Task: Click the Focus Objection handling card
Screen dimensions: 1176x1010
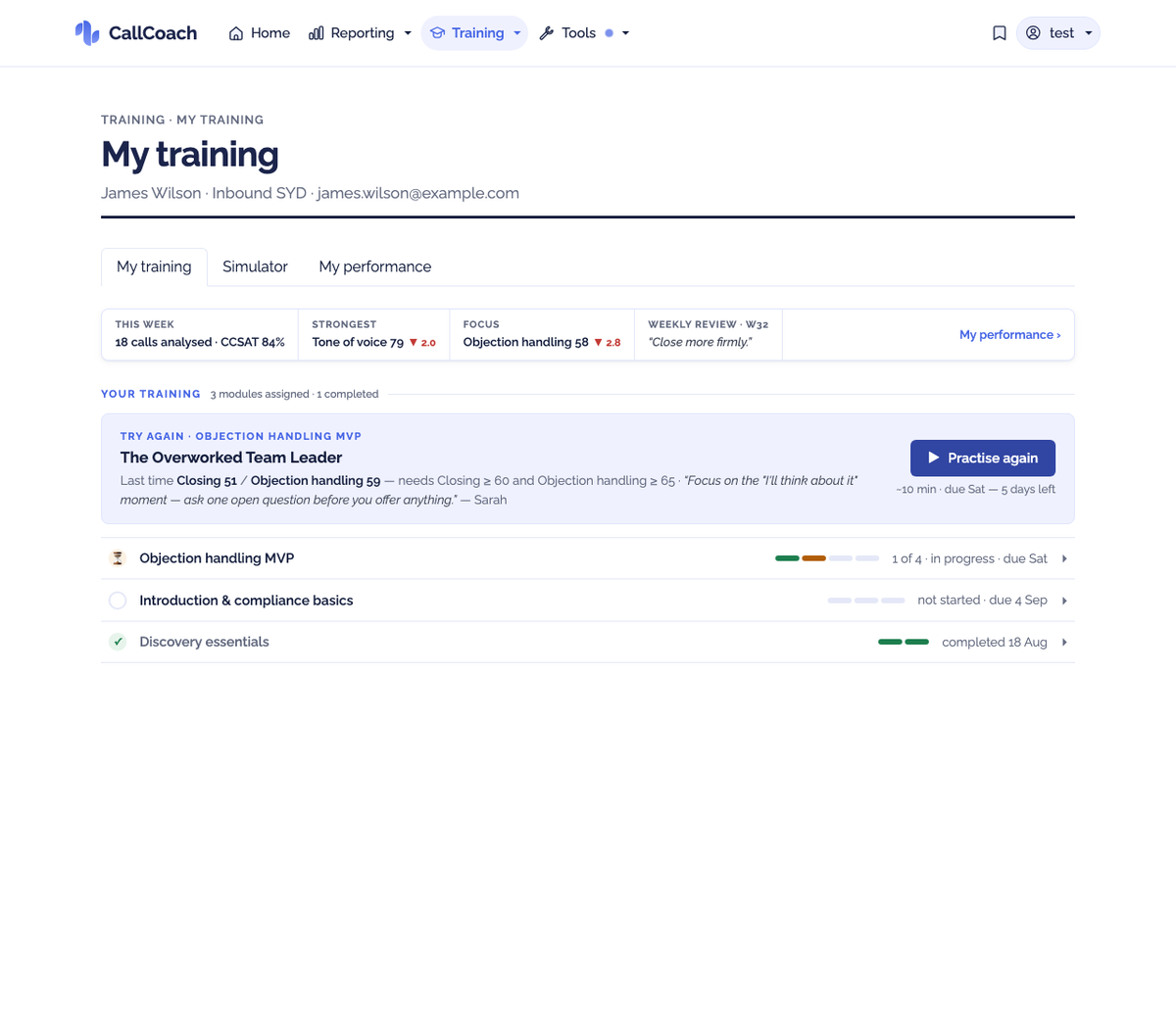Action: [542, 335]
